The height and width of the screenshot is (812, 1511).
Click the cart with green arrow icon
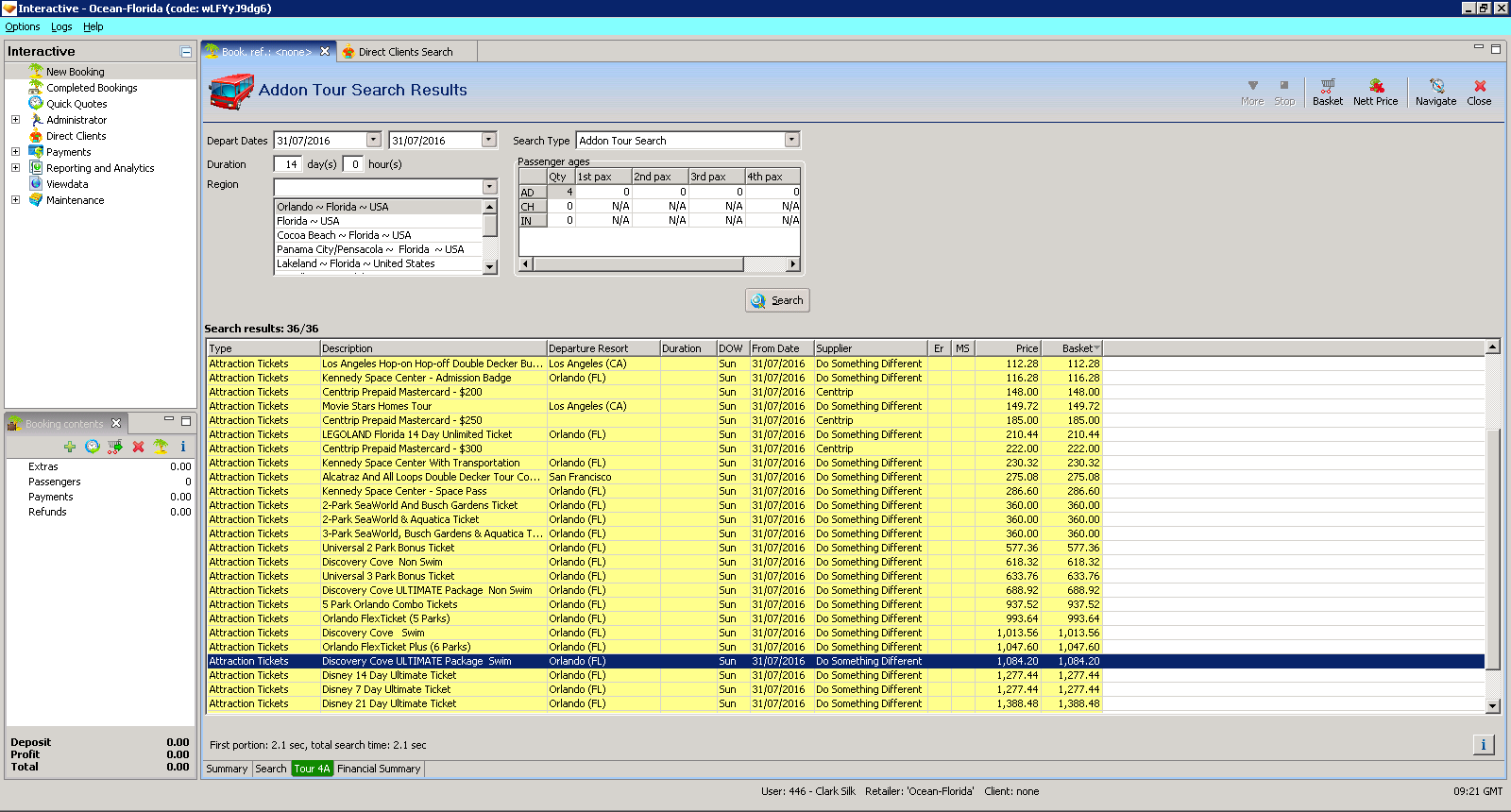[115, 447]
